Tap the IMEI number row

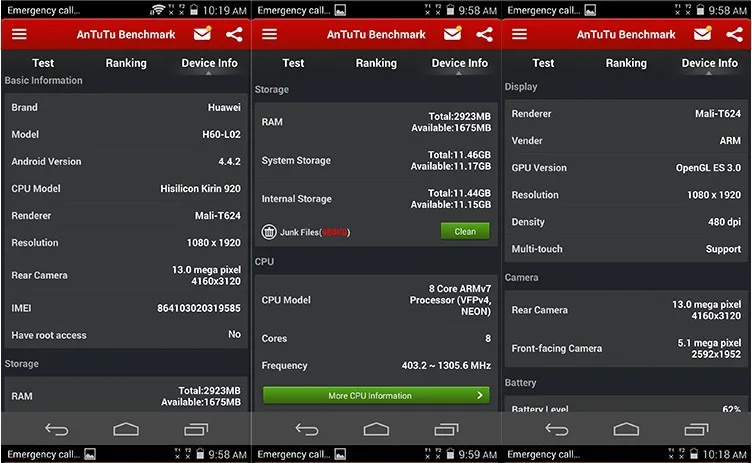pos(126,308)
